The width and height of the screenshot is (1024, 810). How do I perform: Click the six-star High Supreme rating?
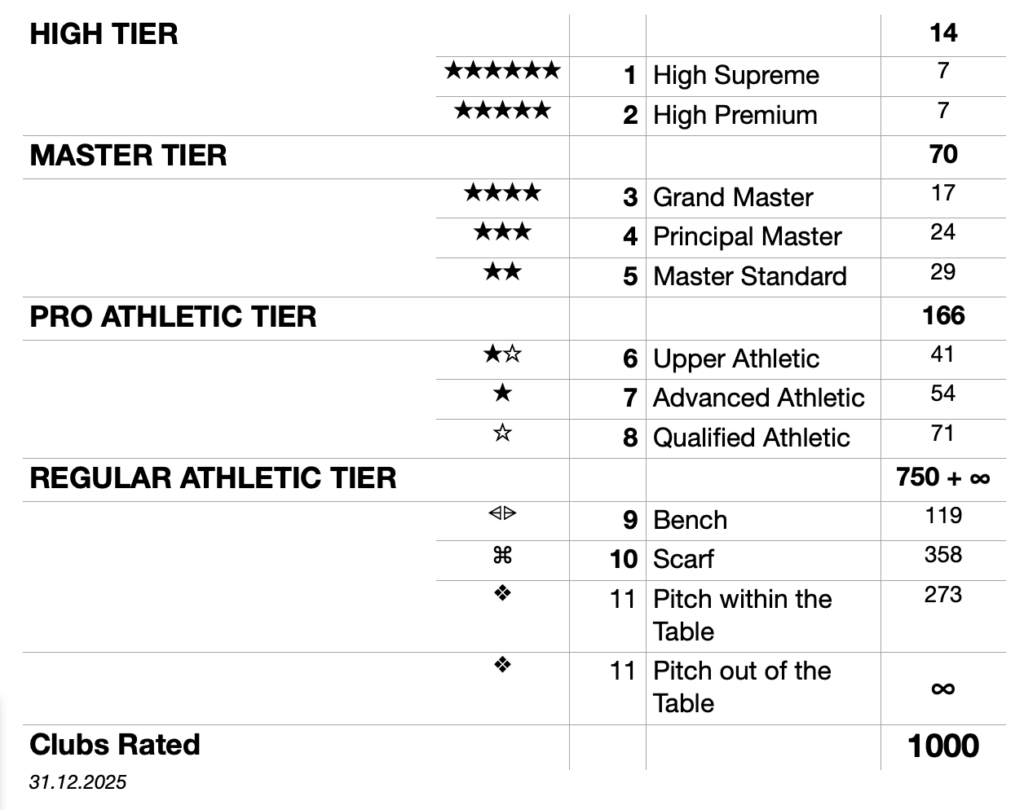502,71
